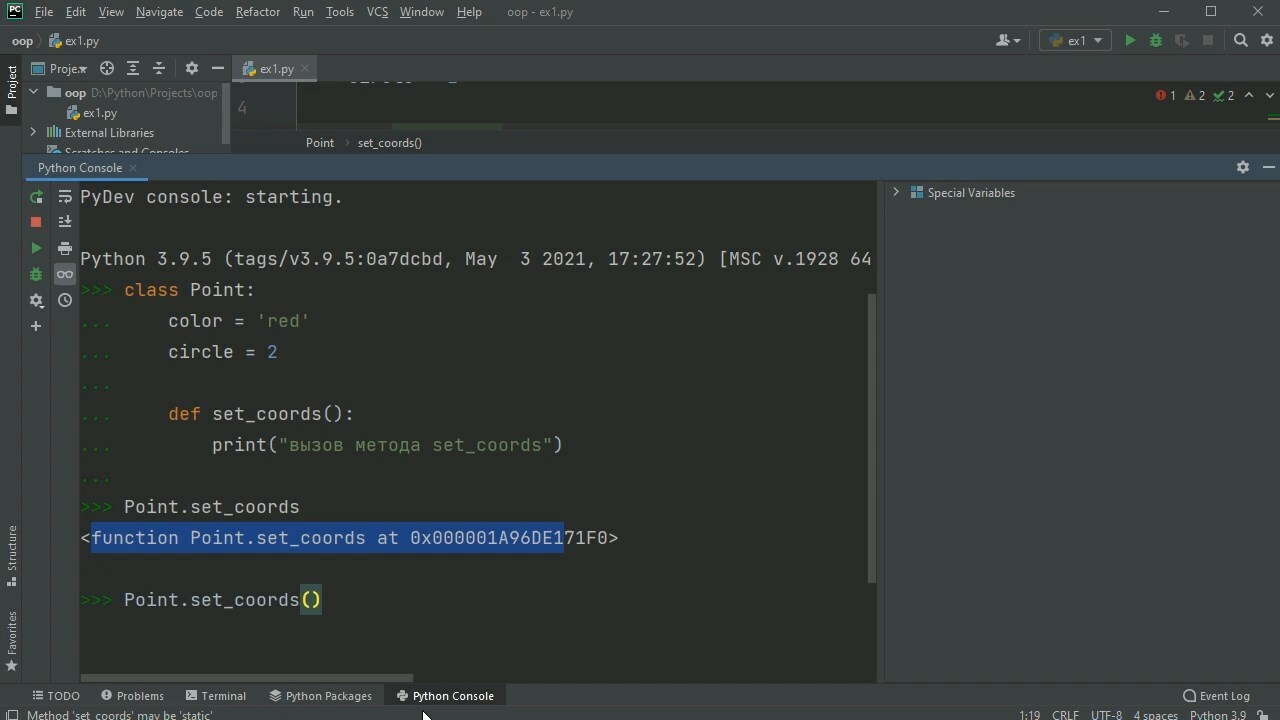Open Terminal tool window

point(215,696)
